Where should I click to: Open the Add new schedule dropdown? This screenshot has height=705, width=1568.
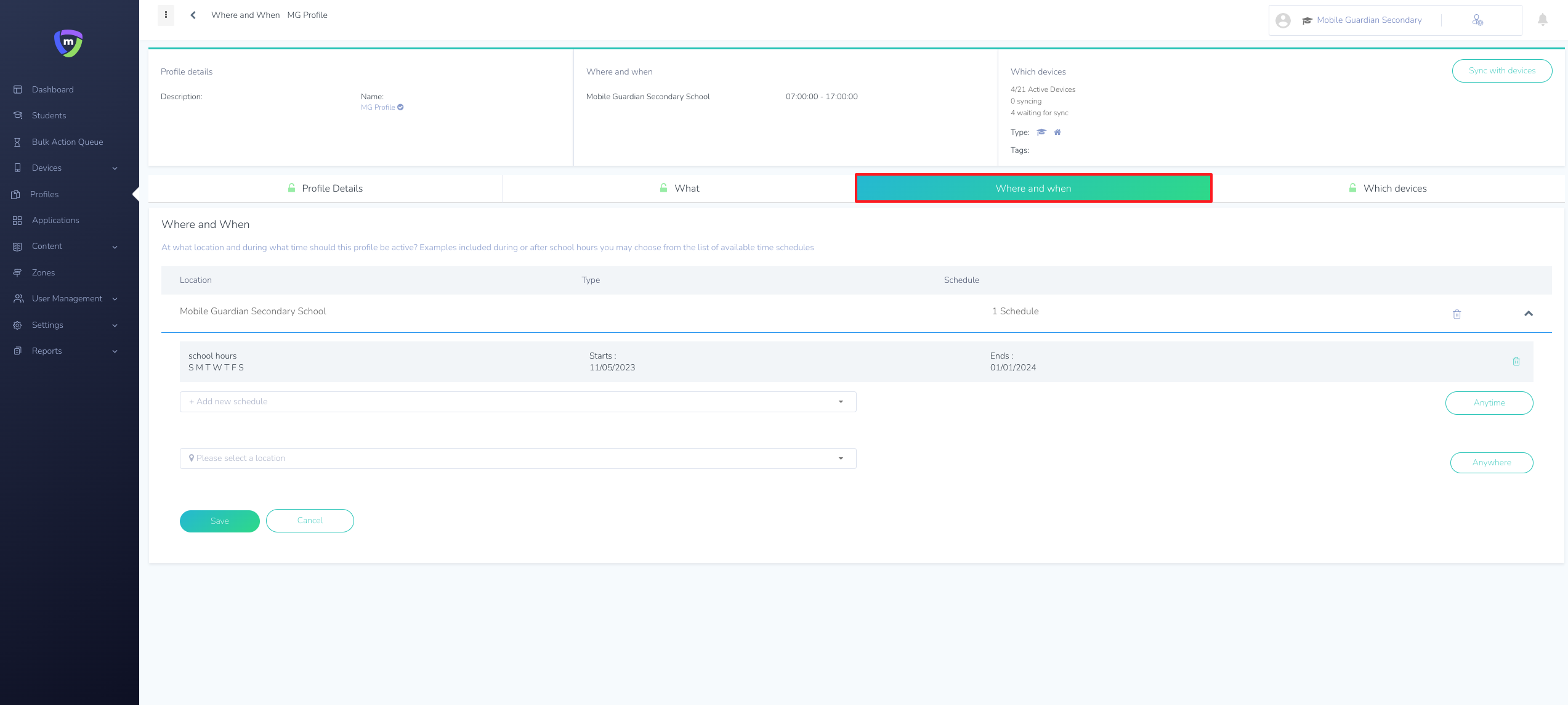(x=518, y=402)
